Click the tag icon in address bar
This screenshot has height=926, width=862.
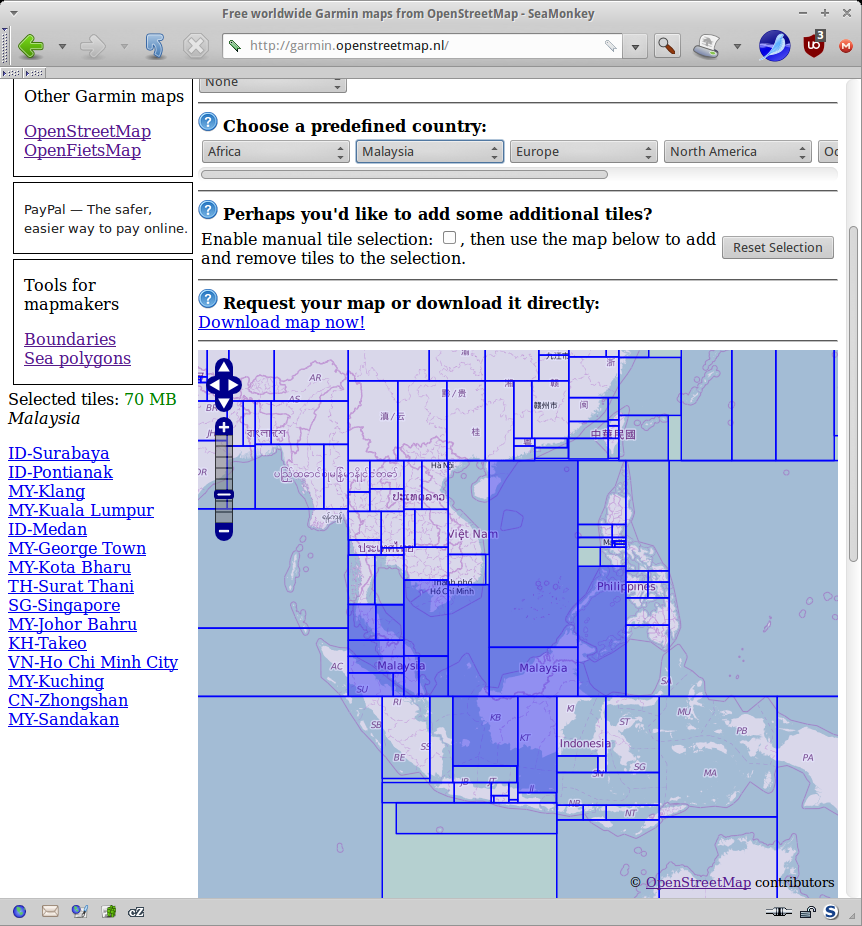[x=610, y=45]
